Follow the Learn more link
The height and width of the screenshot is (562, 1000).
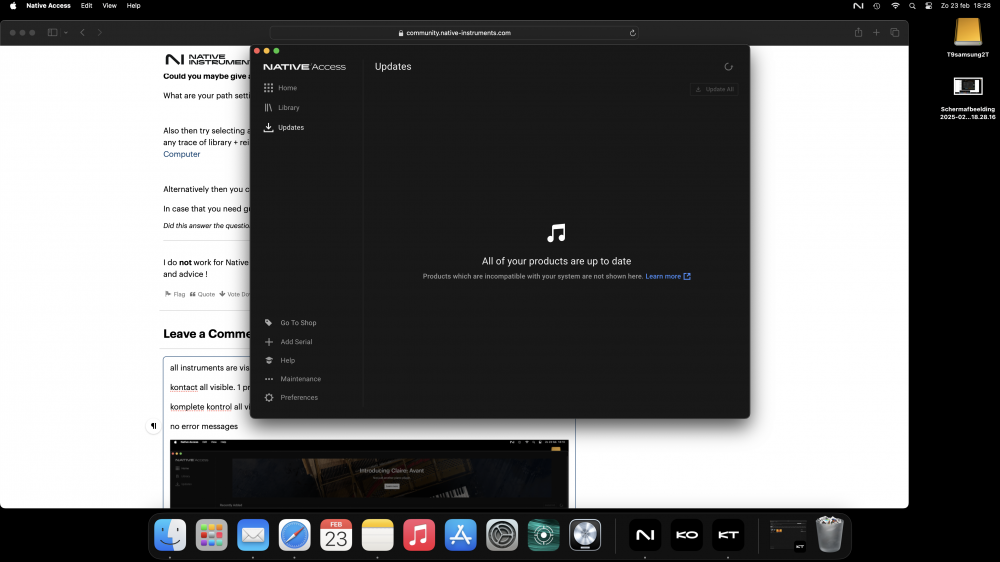pyautogui.click(x=668, y=276)
